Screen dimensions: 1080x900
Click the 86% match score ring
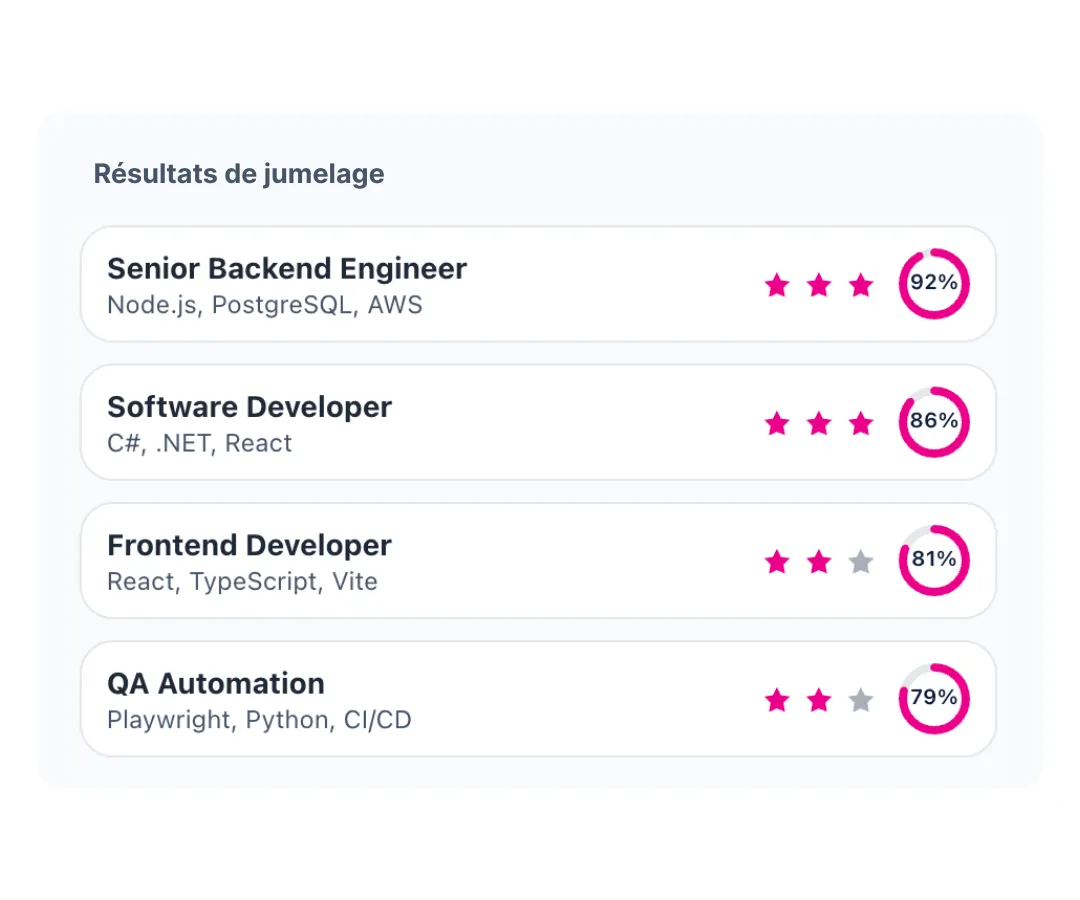pos(934,422)
